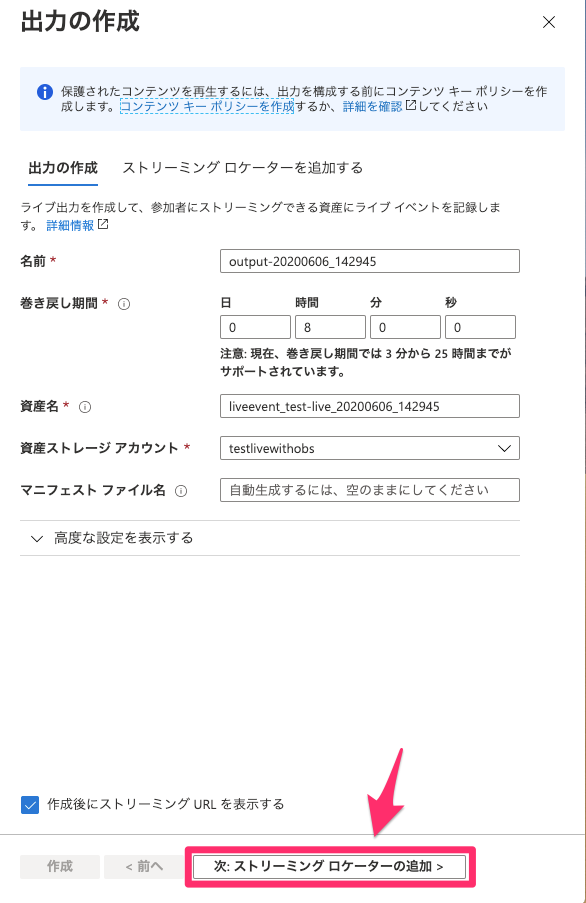The image size is (586, 903).
Task: Click the blue information icon in the banner
Action: tap(45, 92)
